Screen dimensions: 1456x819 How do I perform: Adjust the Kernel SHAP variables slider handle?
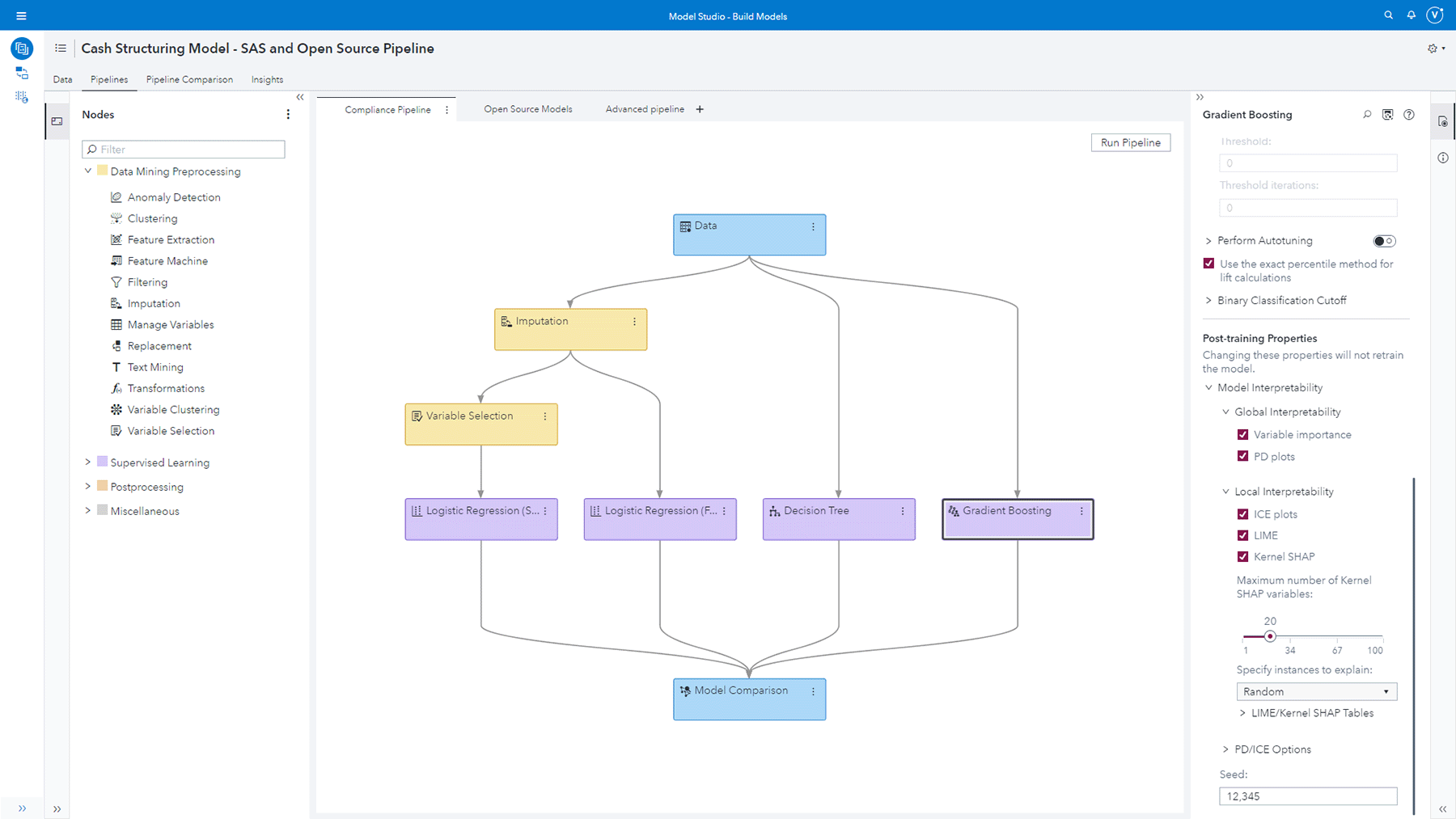tap(1270, 636)
